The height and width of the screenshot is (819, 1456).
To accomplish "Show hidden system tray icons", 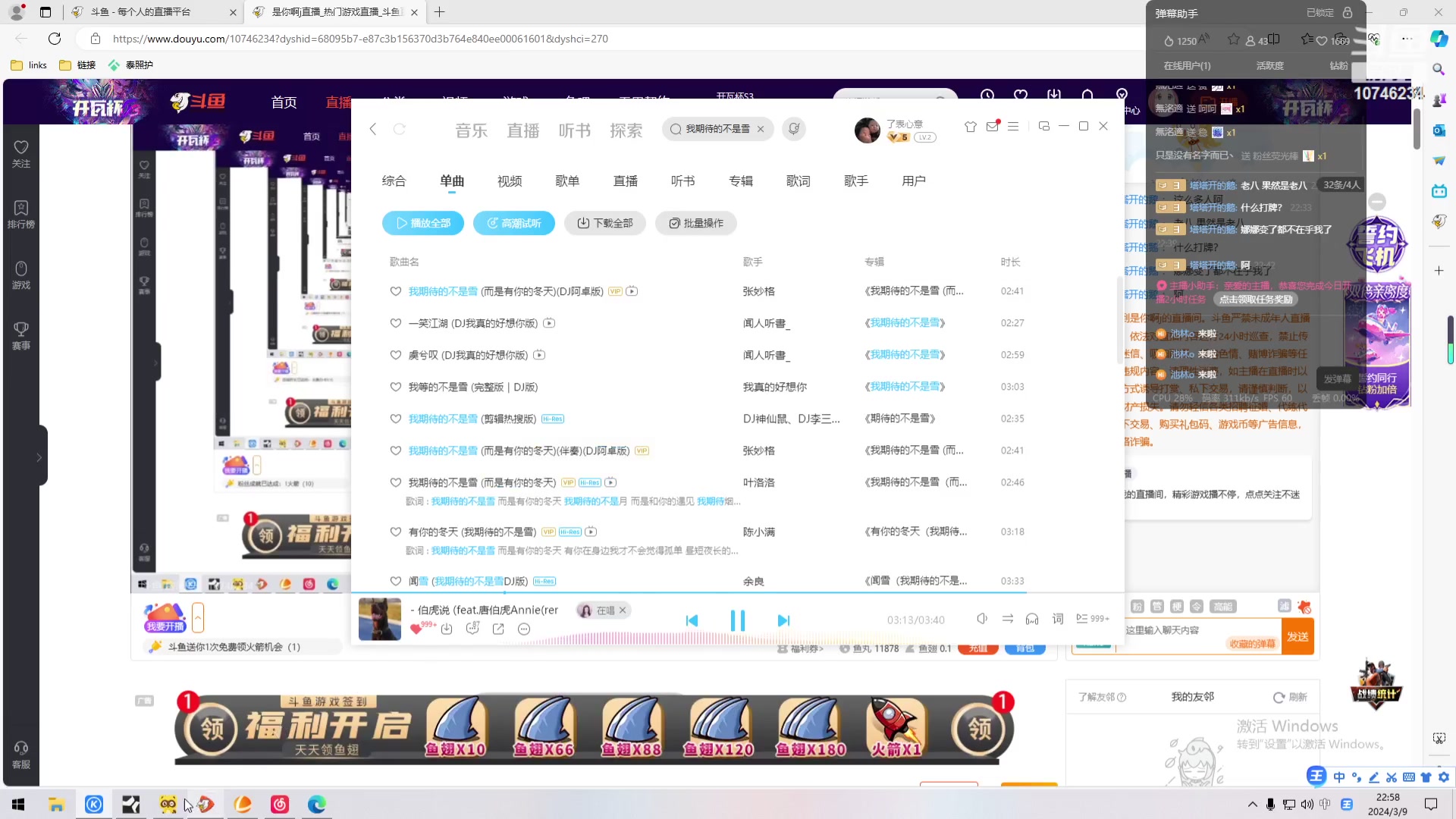I will [x=1252, y=804].
